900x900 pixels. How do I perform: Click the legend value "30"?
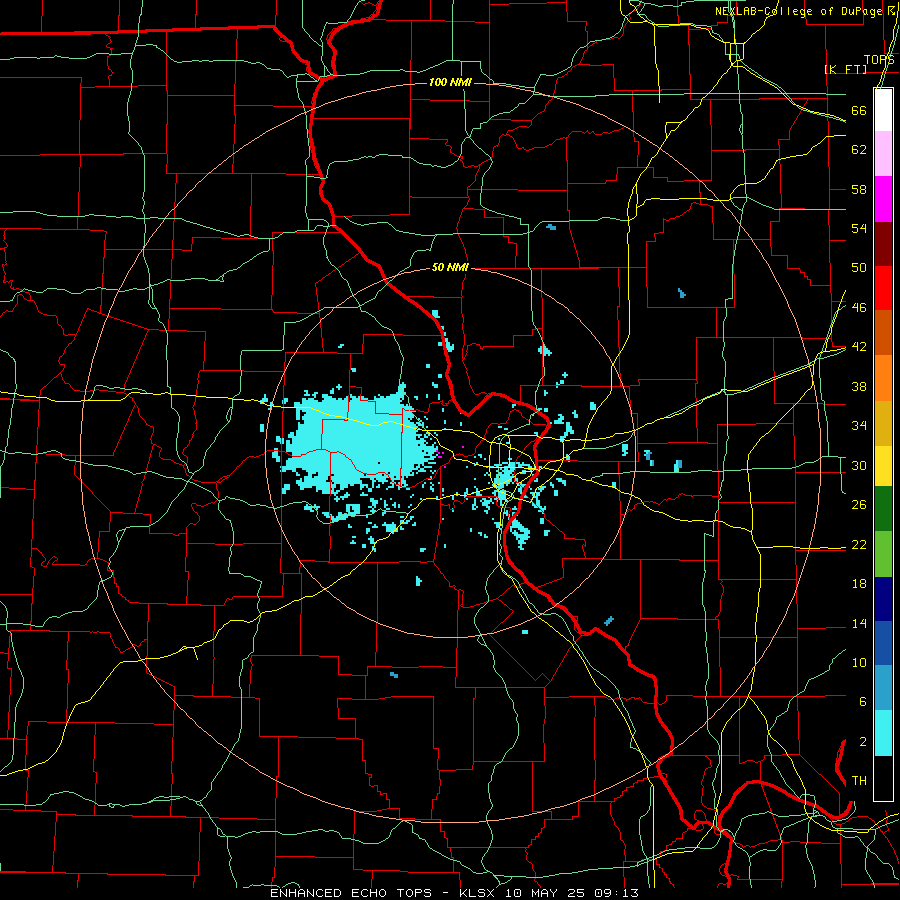pos(859,465)
